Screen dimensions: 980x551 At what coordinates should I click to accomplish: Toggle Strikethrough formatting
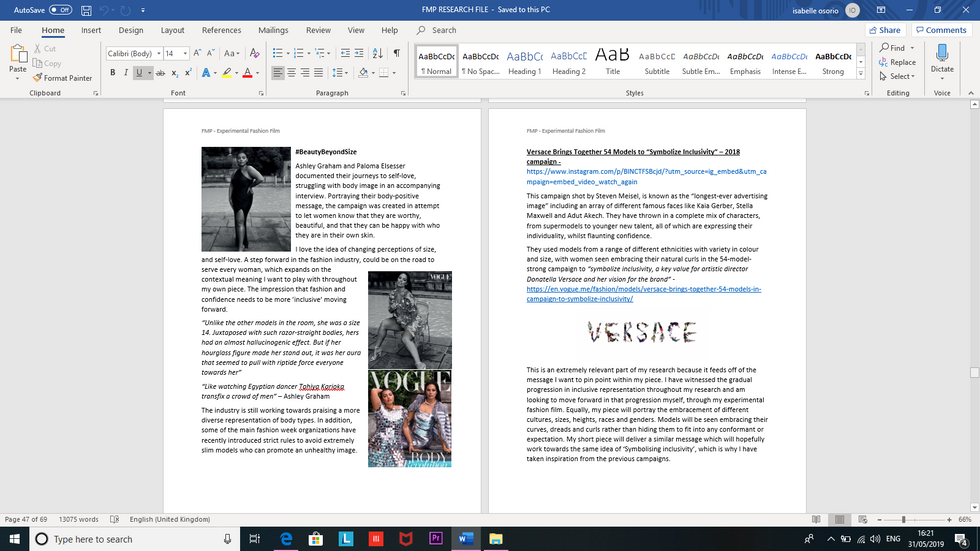point(161,72)
